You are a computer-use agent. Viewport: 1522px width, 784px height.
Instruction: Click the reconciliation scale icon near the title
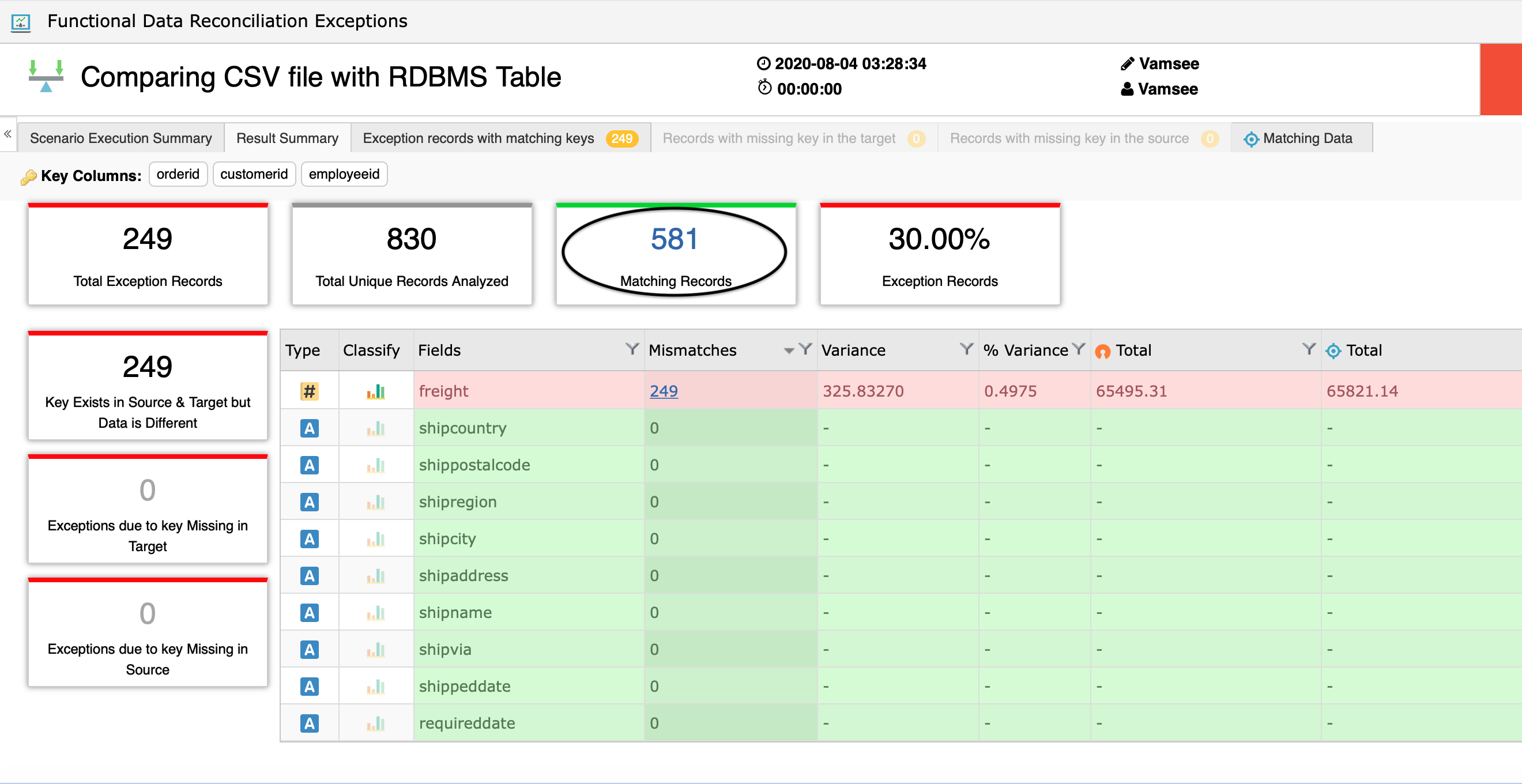(x=46, y=77)
